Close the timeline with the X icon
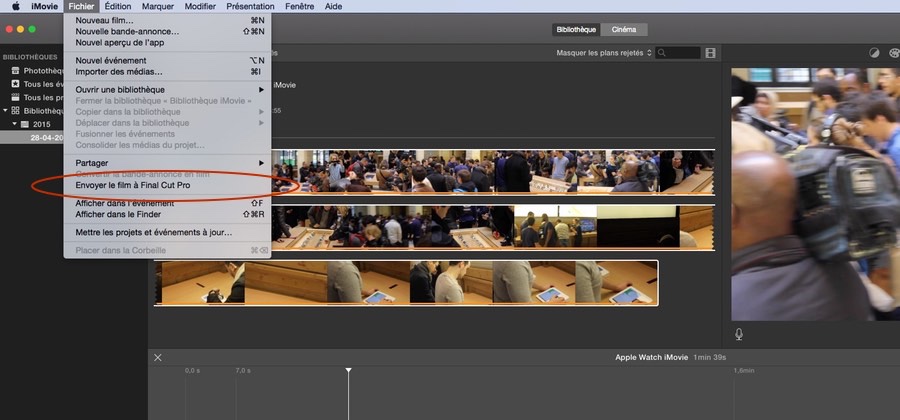This screenshot has width=900, height=420. click(158, 357)
